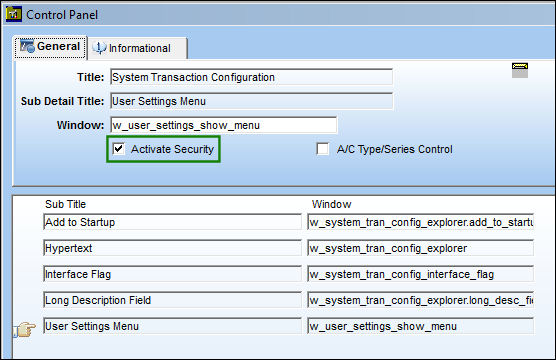Click the Informational tab icon
The height and width of the screenshot is (360, 556).
point(100,48)
